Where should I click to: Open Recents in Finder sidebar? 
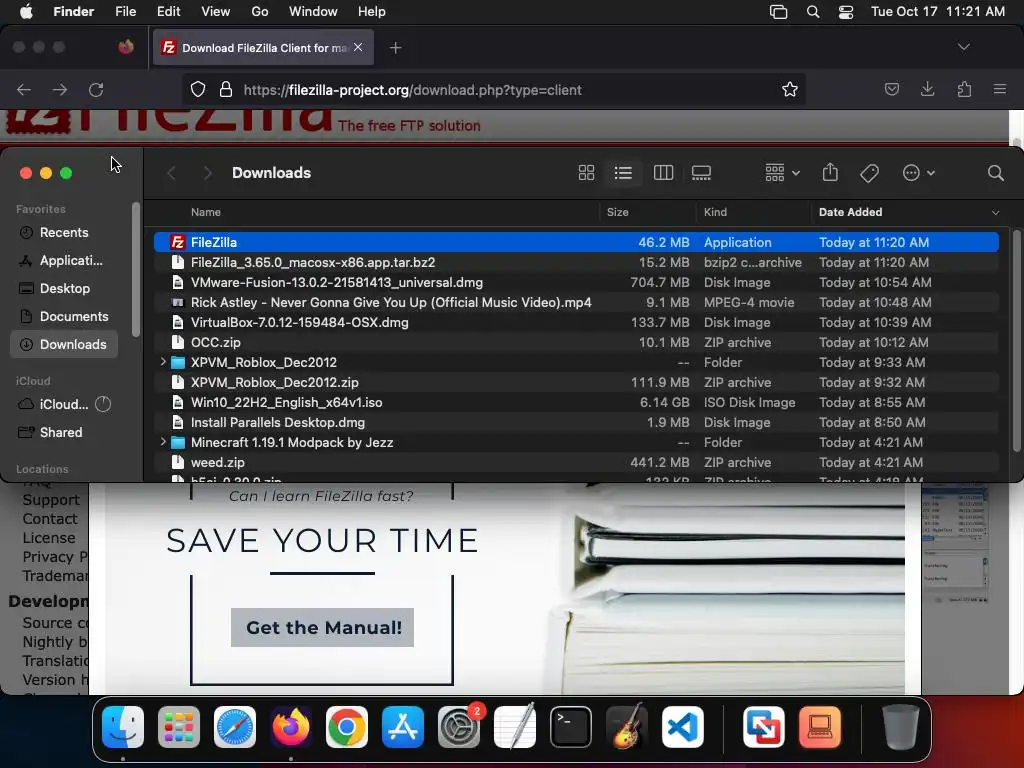point(63,232)
